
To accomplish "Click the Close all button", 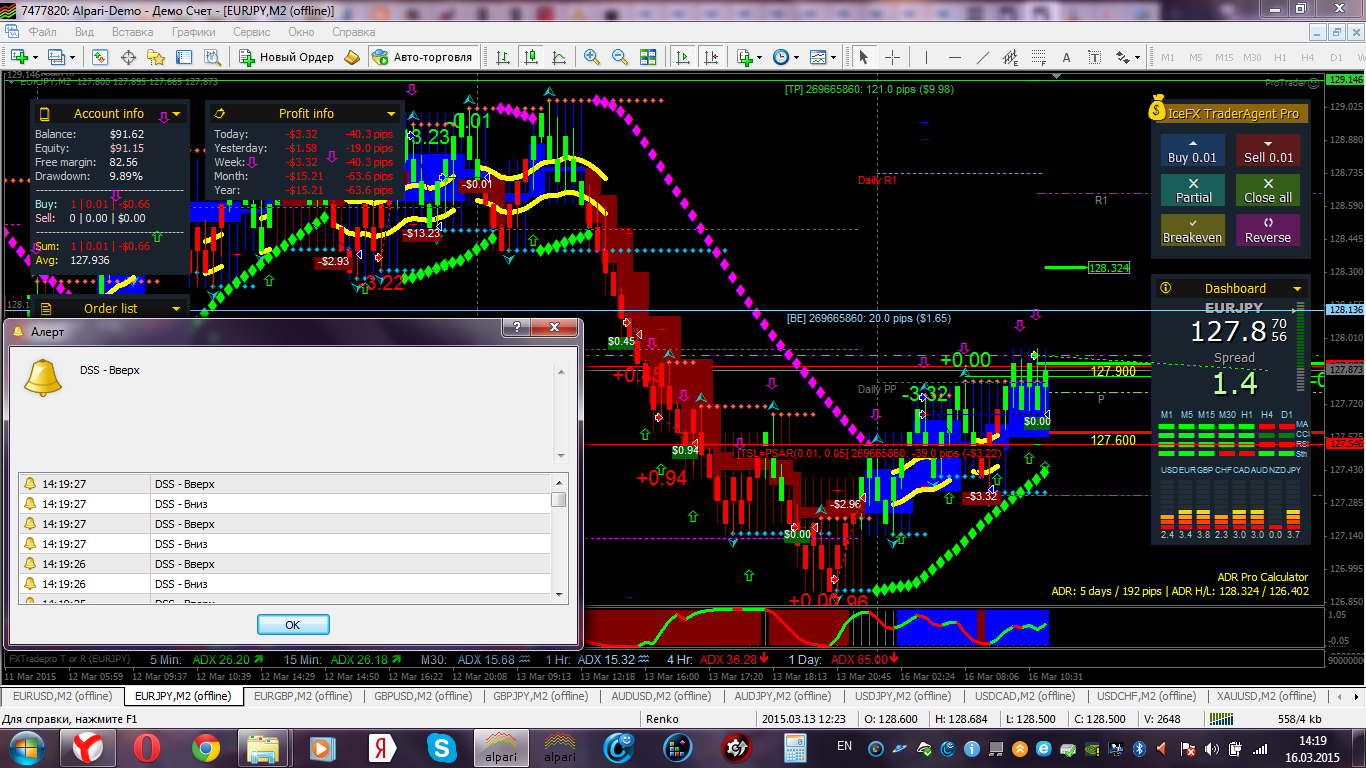I will [x=1268, y=190].
